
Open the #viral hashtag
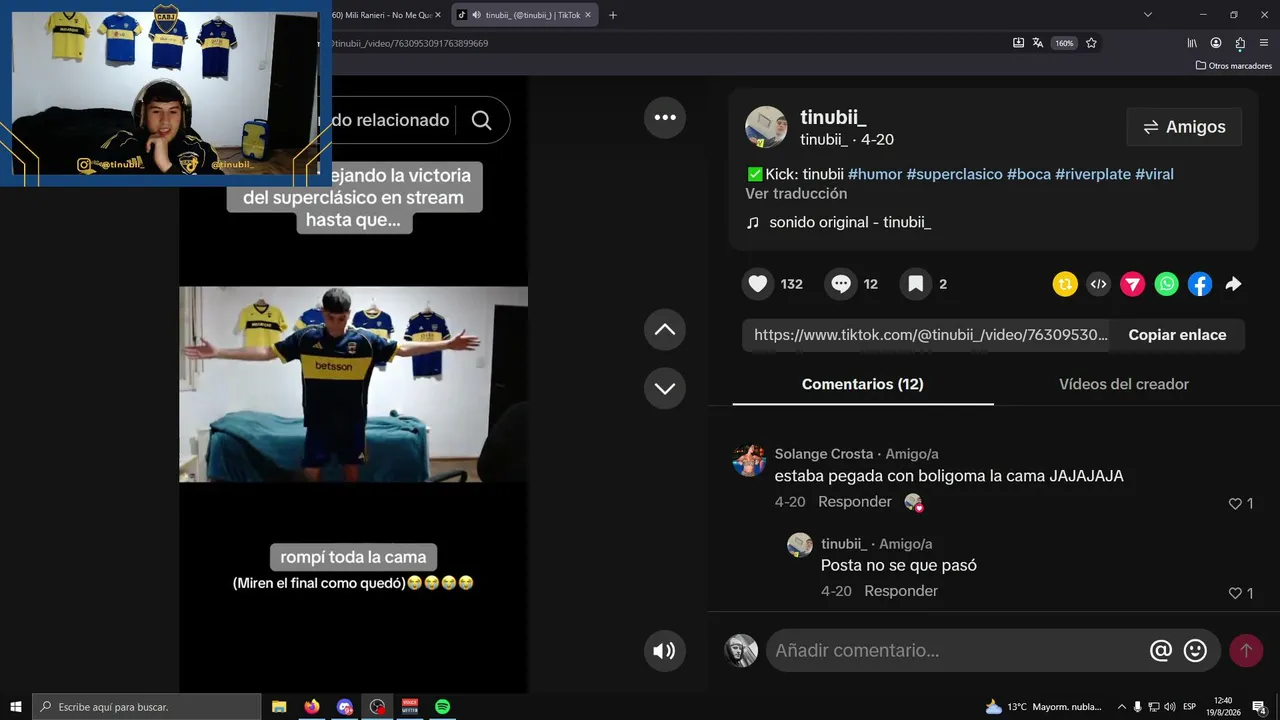(1154, 174)
